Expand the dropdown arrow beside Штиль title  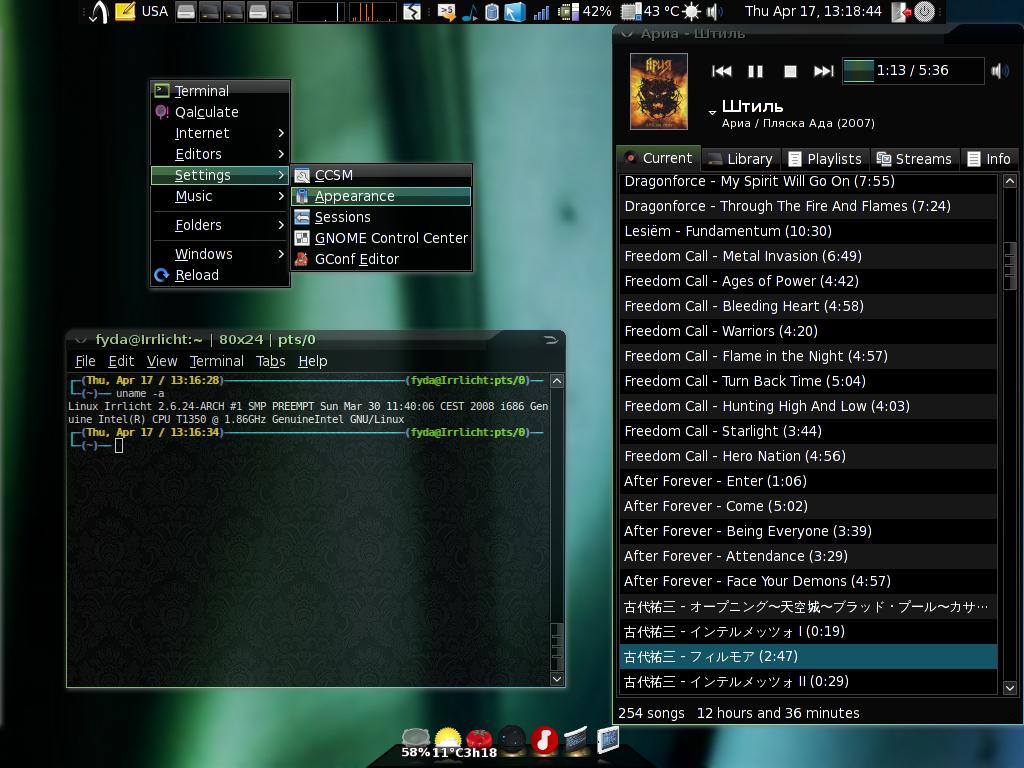point(712,112)
